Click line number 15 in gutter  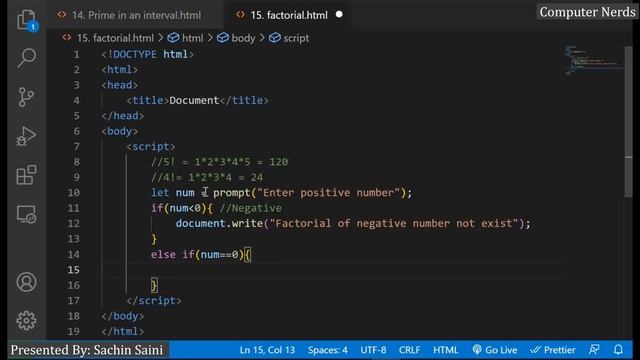[73, 270]
